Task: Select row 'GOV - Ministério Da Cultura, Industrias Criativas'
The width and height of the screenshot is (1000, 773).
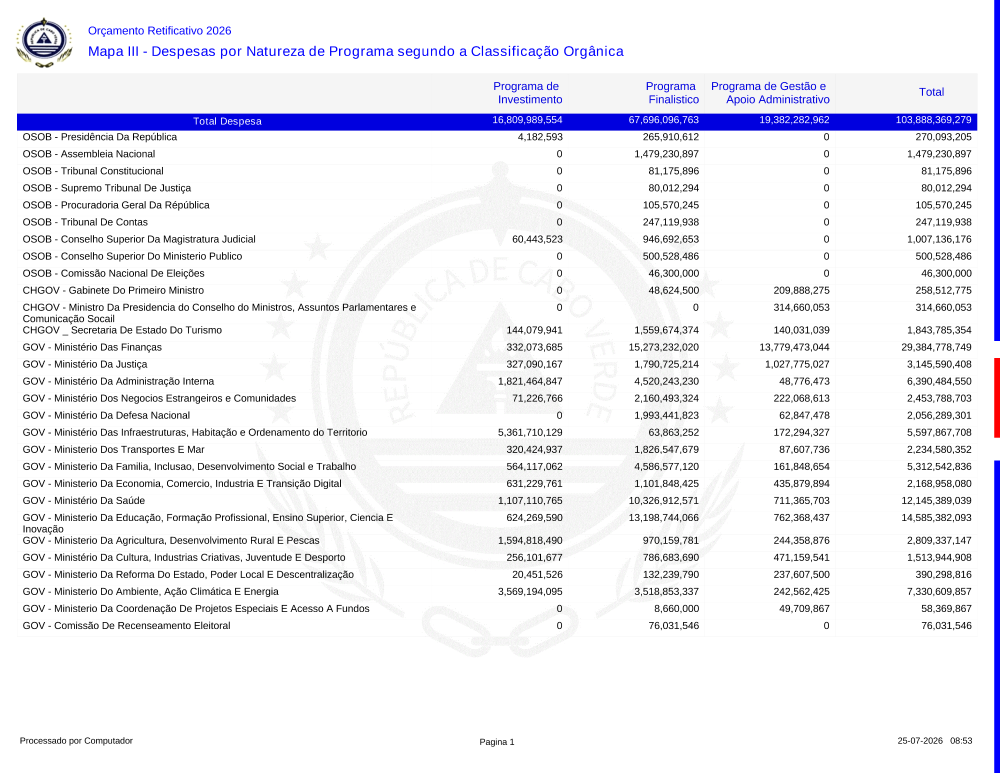Action: point(497,557)
